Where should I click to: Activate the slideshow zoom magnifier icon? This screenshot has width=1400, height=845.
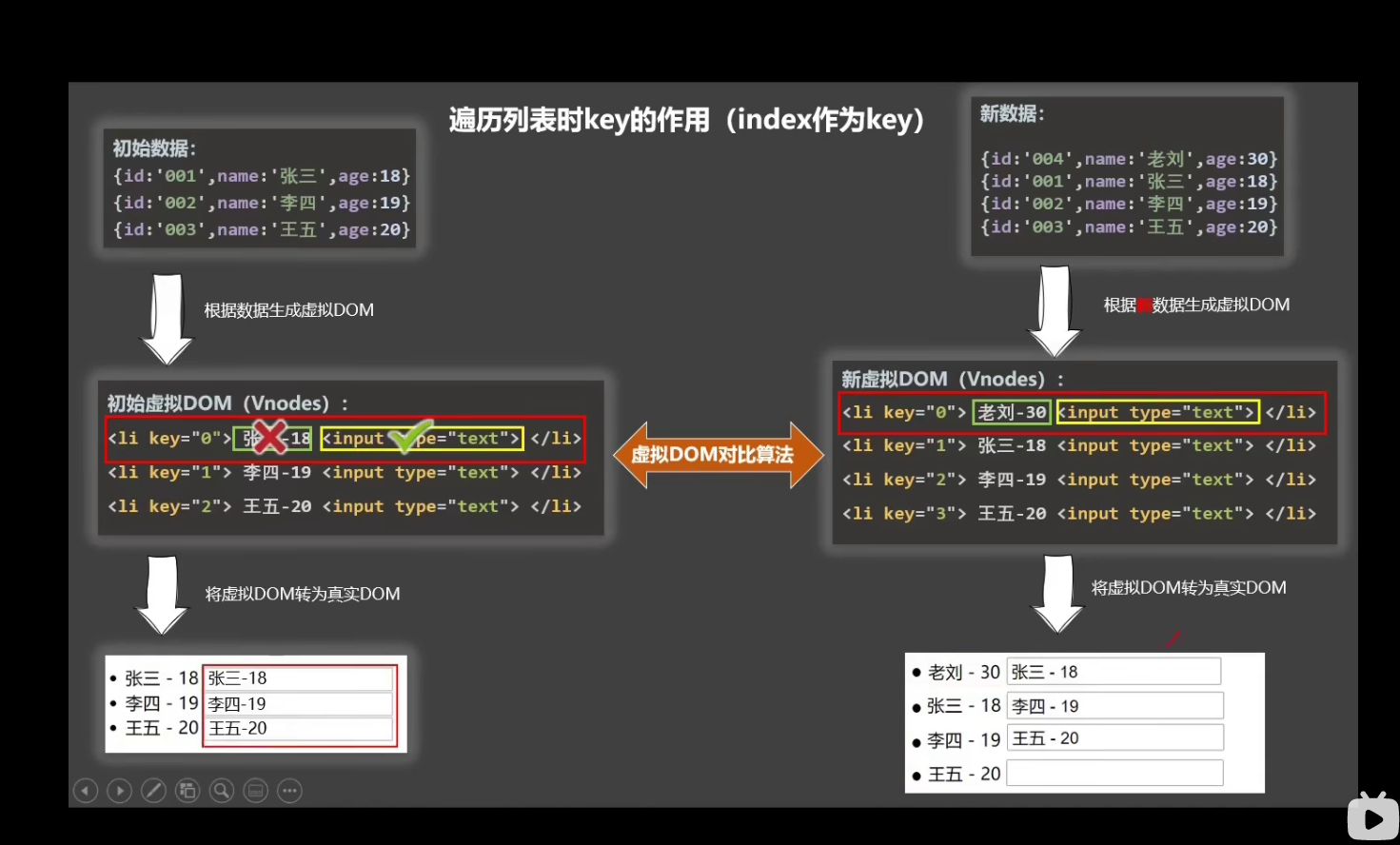(222, 791)
